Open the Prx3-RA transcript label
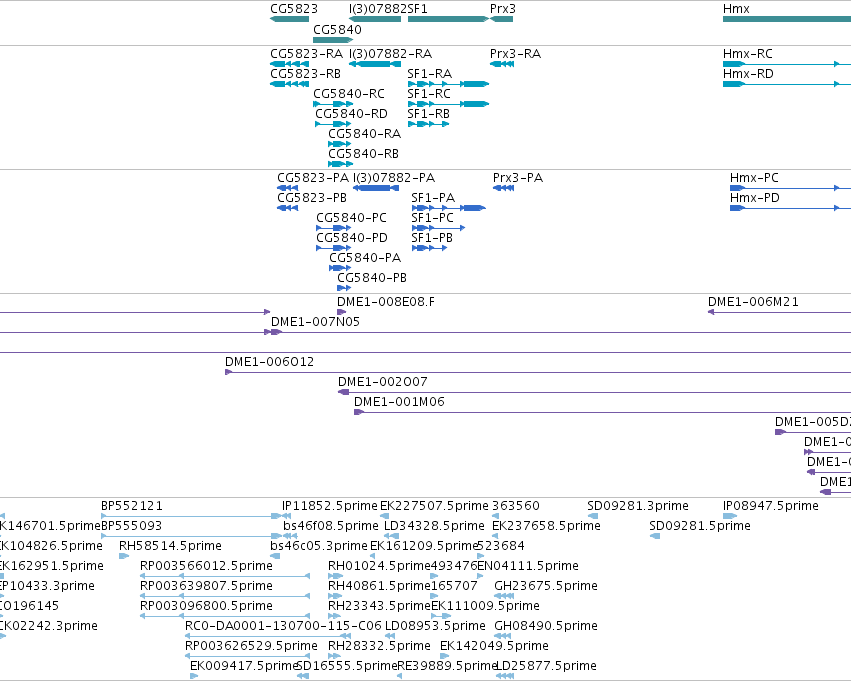851x681 pixels. (515, 54)
